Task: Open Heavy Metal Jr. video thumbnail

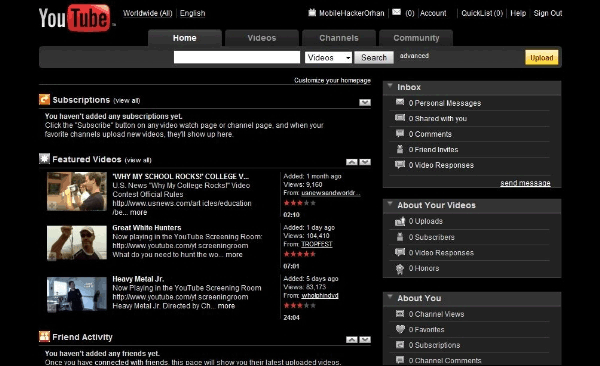Action: [77, 294]
